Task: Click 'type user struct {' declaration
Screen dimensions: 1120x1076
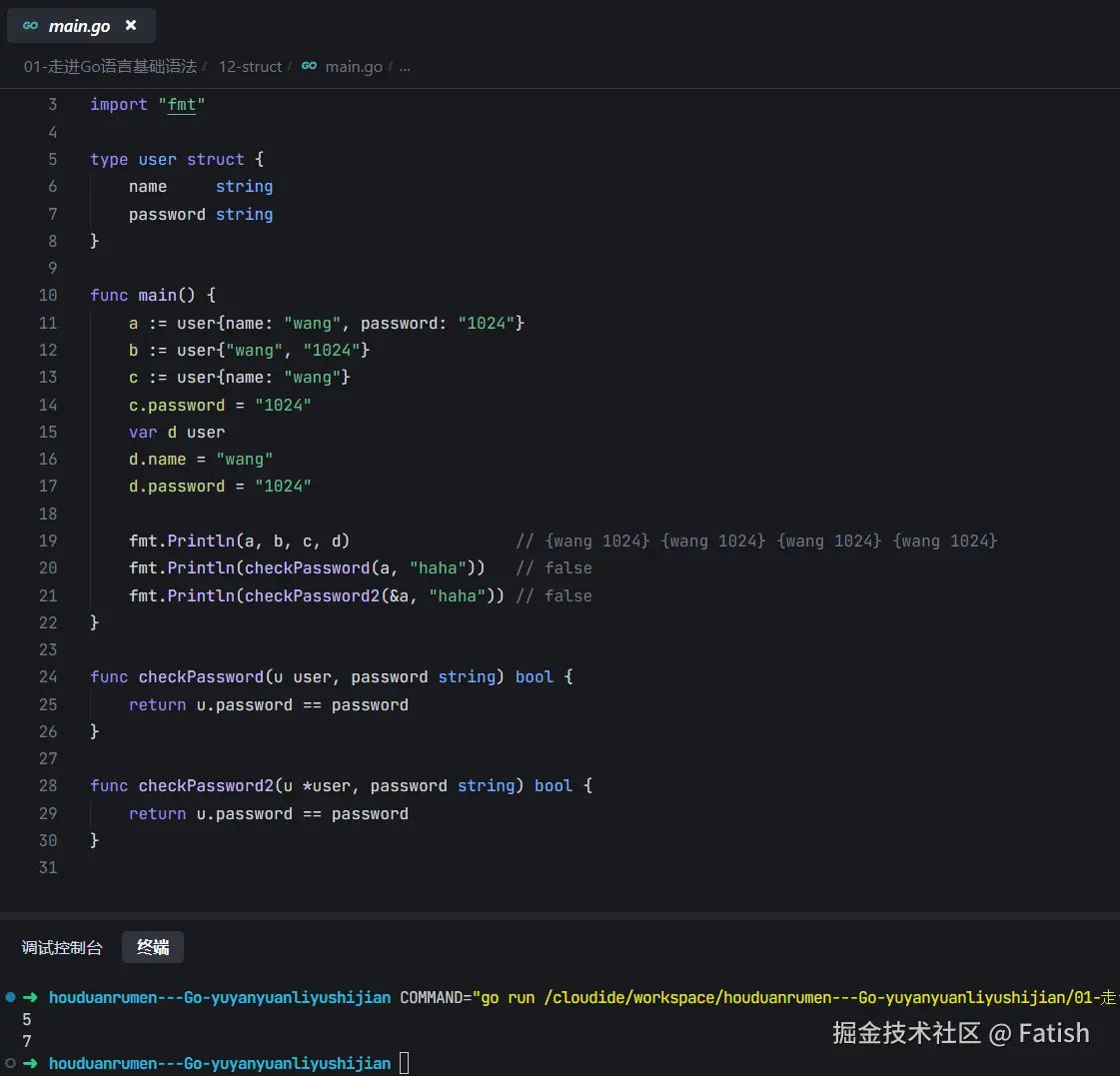Action: pos(177,159)
